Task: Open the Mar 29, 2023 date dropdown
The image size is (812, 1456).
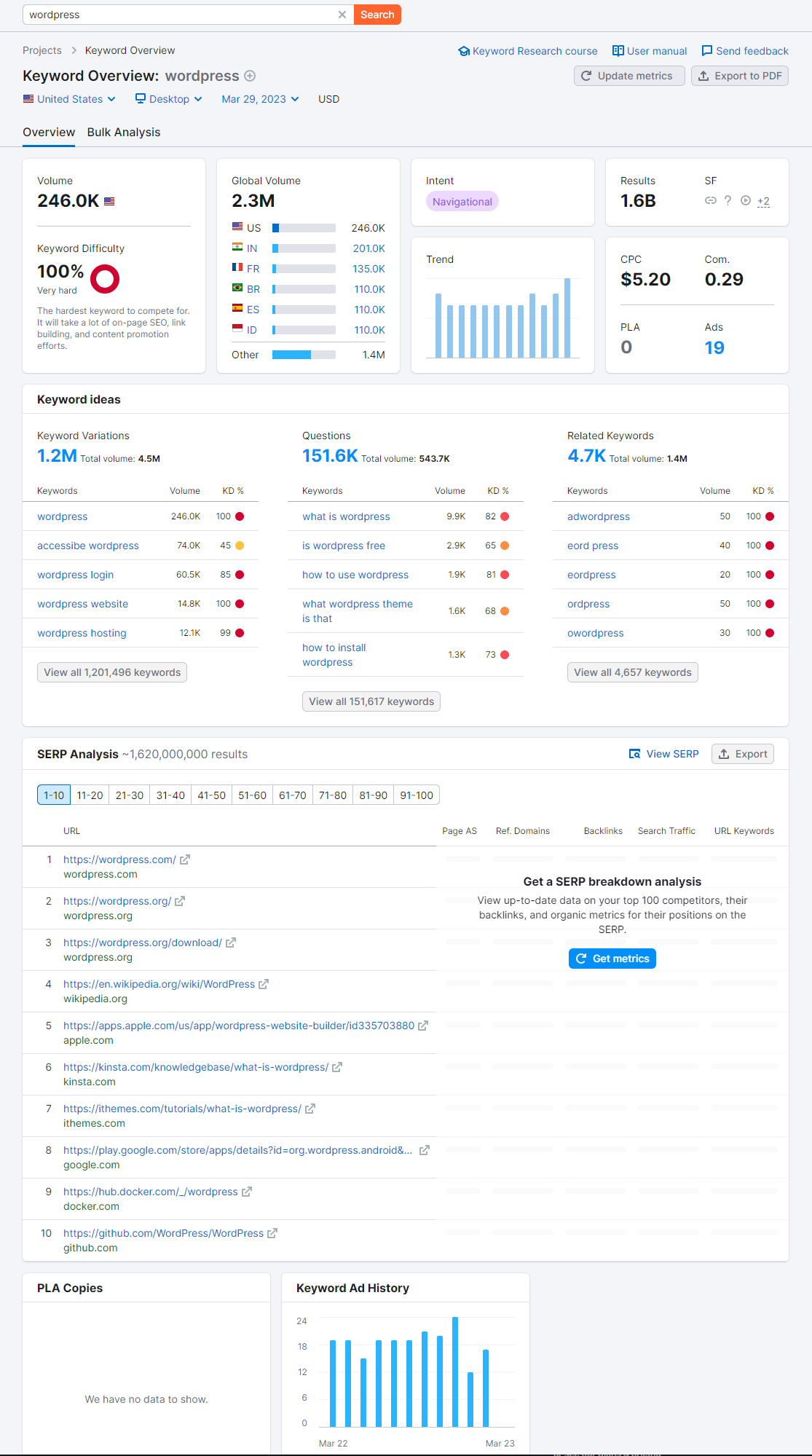Action: (260, 99)
